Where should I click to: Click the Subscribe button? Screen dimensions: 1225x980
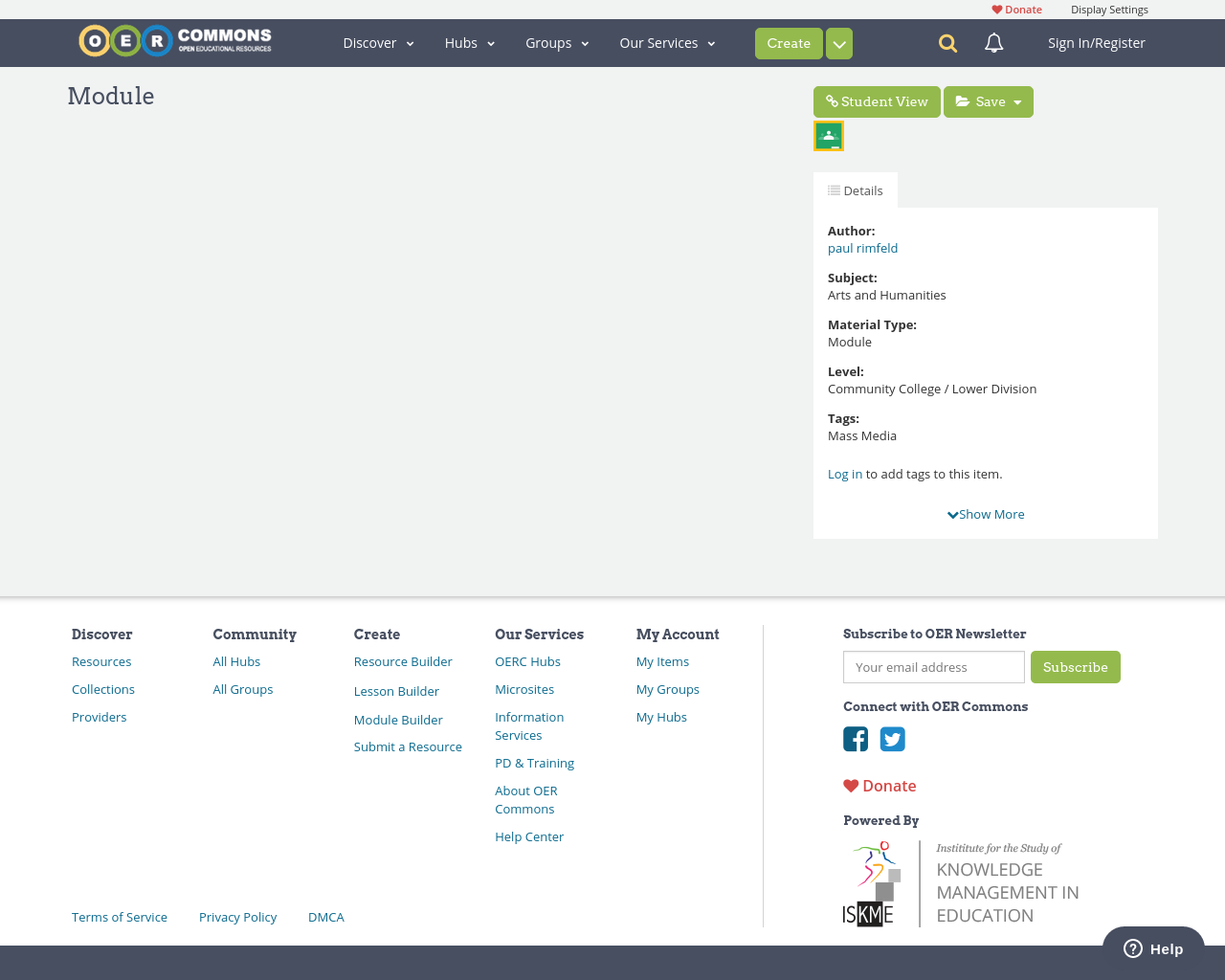1076,667
